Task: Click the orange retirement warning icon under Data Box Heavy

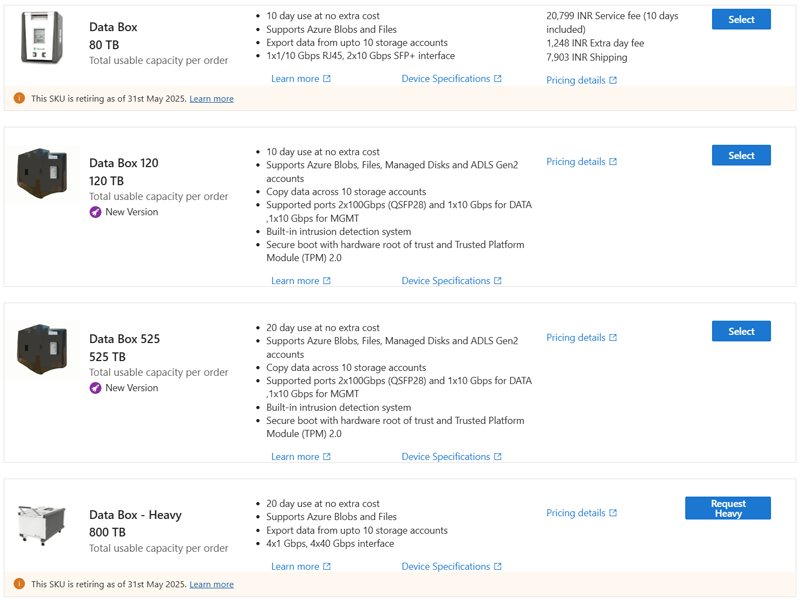Action: tap(19, 584)
